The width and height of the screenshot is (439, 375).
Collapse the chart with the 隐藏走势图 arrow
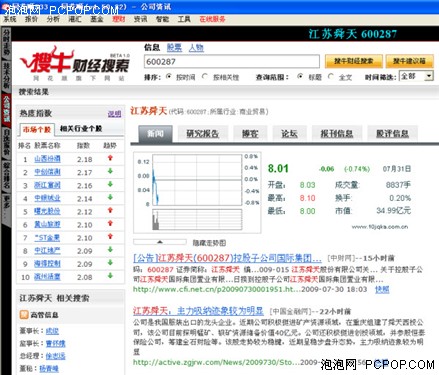click(160, 242)
